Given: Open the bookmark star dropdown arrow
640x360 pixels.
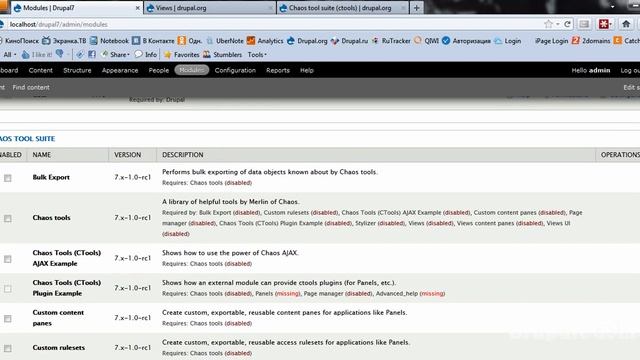Looking at the screenshot, I should pyautogui.click(x=557, y=24).
